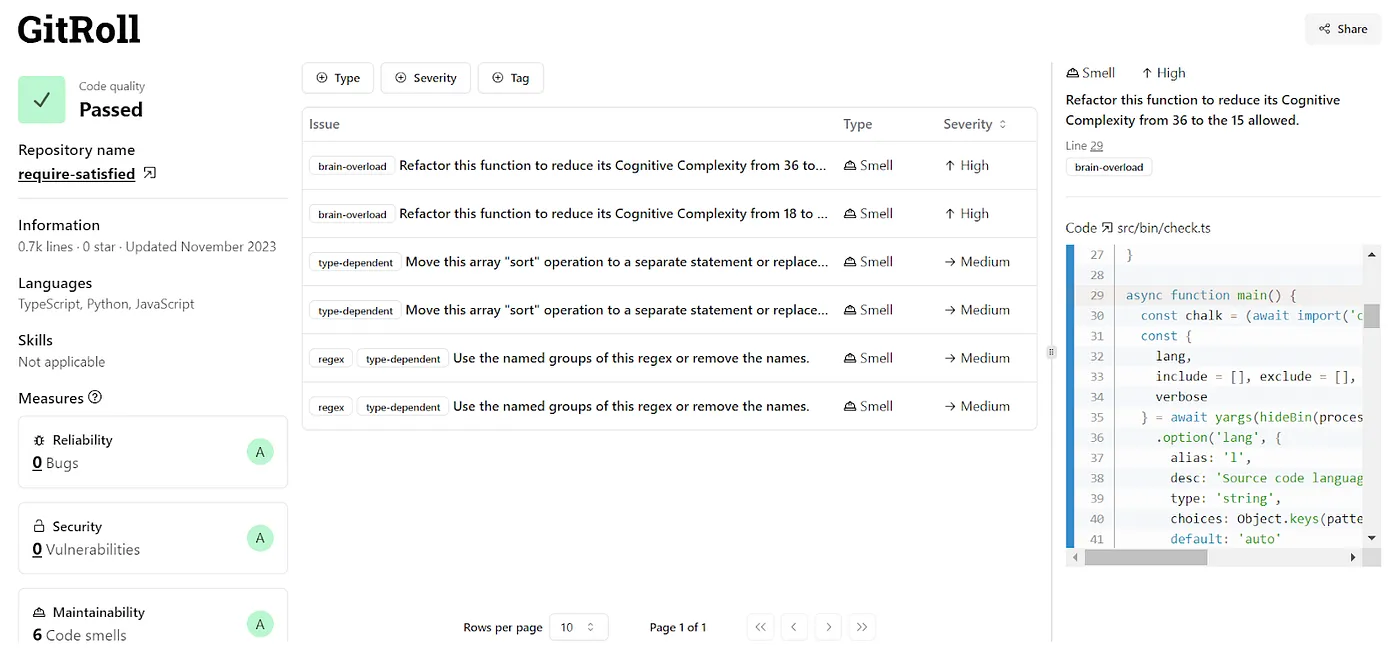Click the Measures help question-mark icon
The height and width of the screenshot is (651, 1400).
click(x=95, y=398)
